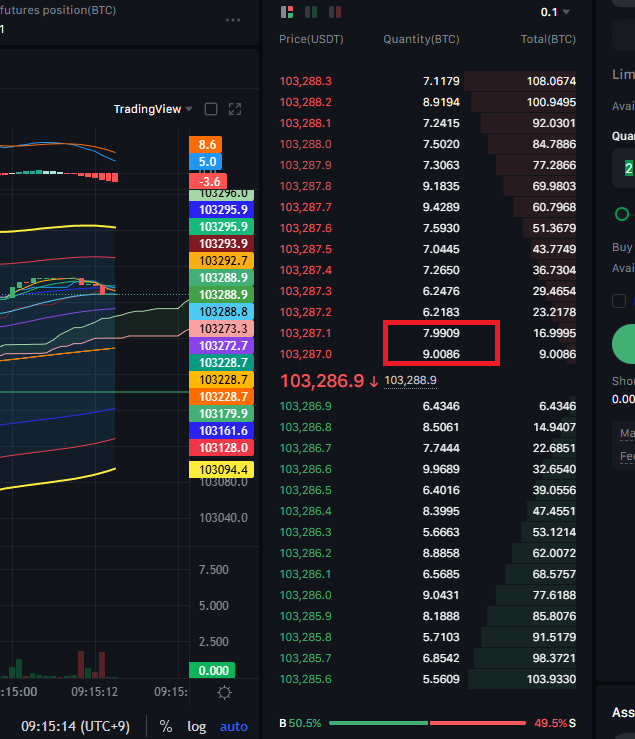Click the green 103179.9 price label
Image resolution: width=635 pixels, height=739 pixels.
pos(222,413)
